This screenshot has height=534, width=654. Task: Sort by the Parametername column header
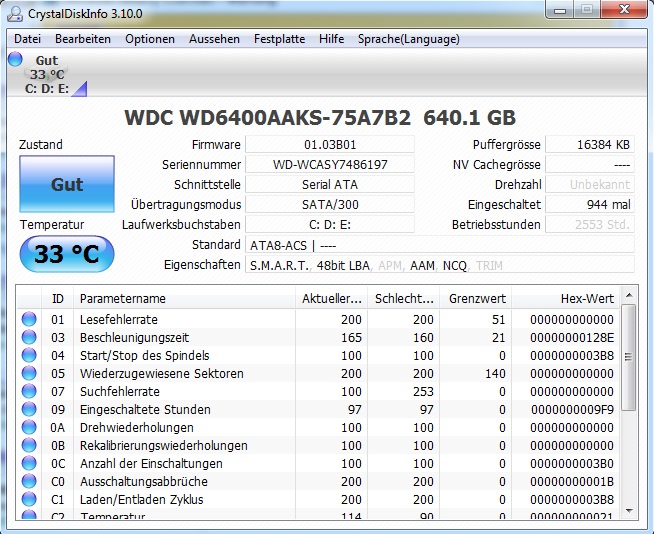(184, 299)
